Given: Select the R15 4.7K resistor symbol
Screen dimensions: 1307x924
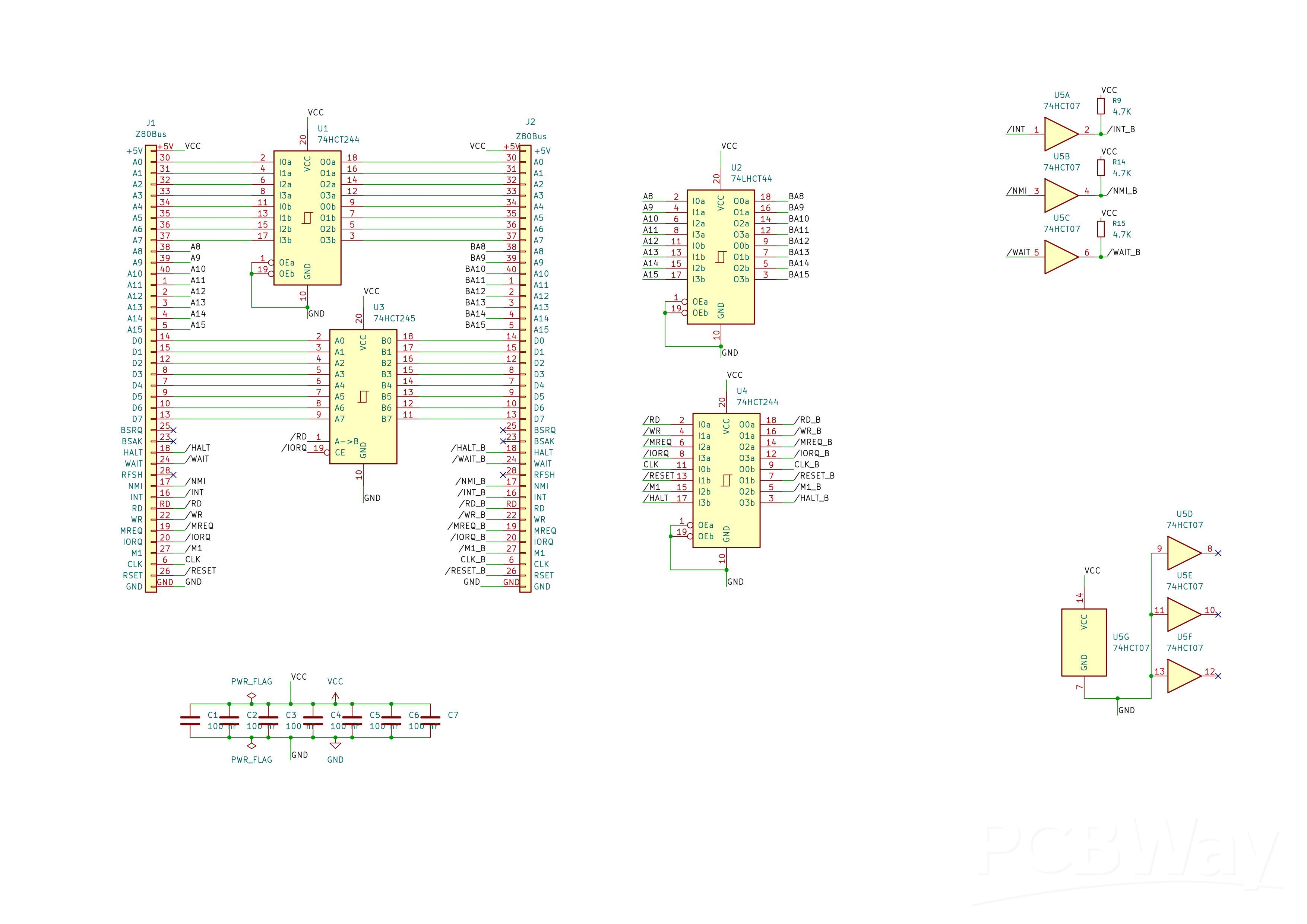Looking at the screenshot, I should click(1101, 229).
